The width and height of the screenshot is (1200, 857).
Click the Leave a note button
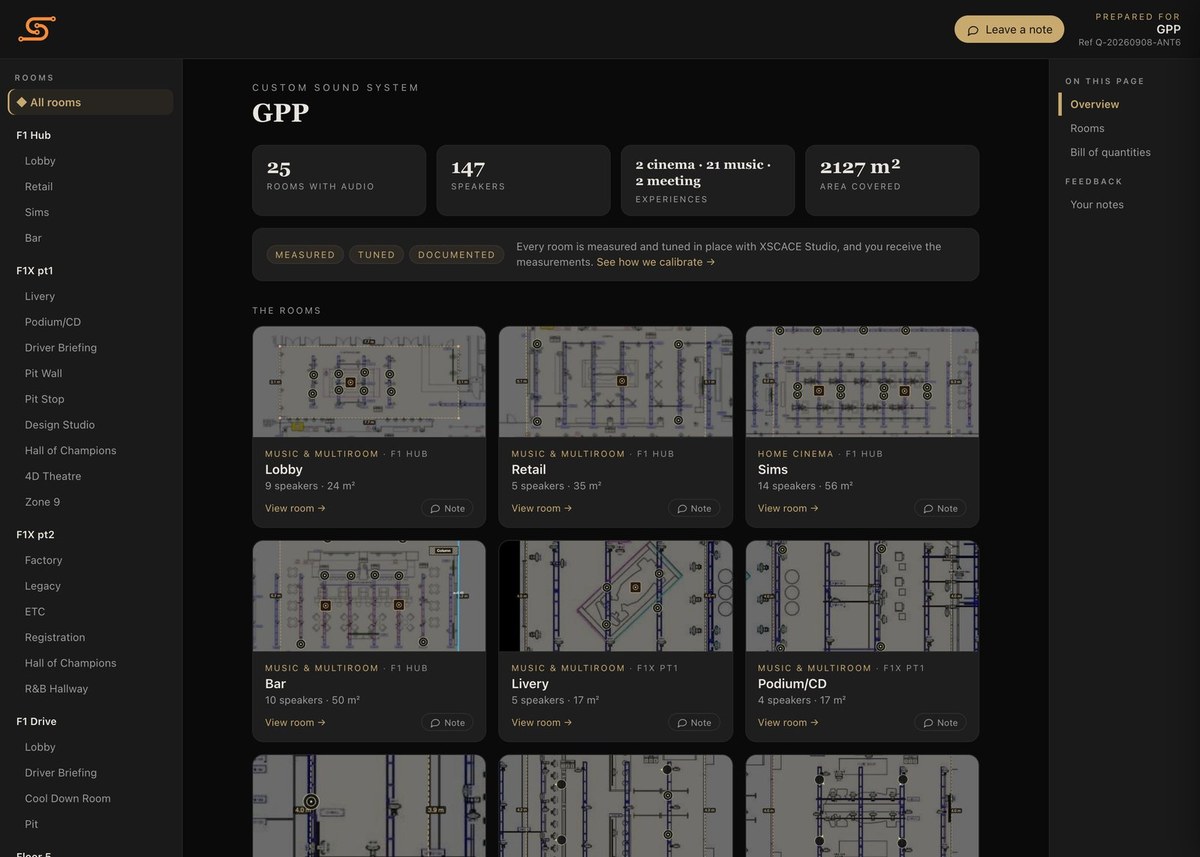click(1009, 29)
